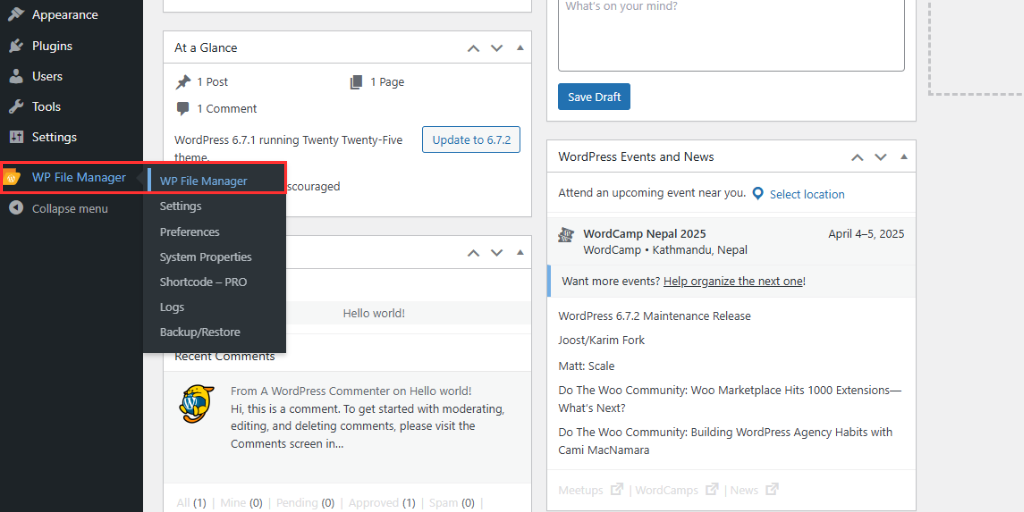Click external link icon beside WordCamps
This screenshot has width=1024, height=512.
[712, 489]
